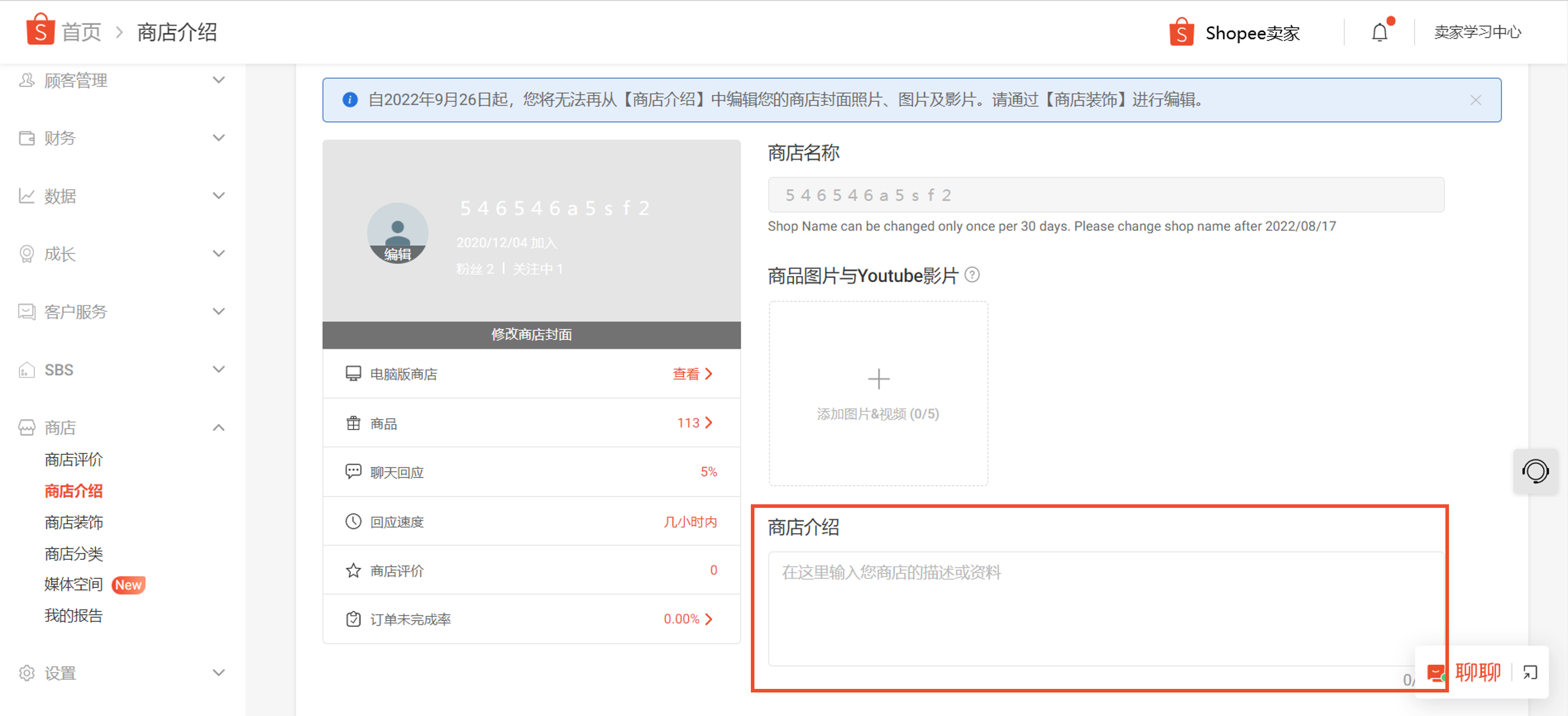Click the info icon in the blue notice
The width and height of the screenshot is (1568, 716).
[x=350, y=100]
